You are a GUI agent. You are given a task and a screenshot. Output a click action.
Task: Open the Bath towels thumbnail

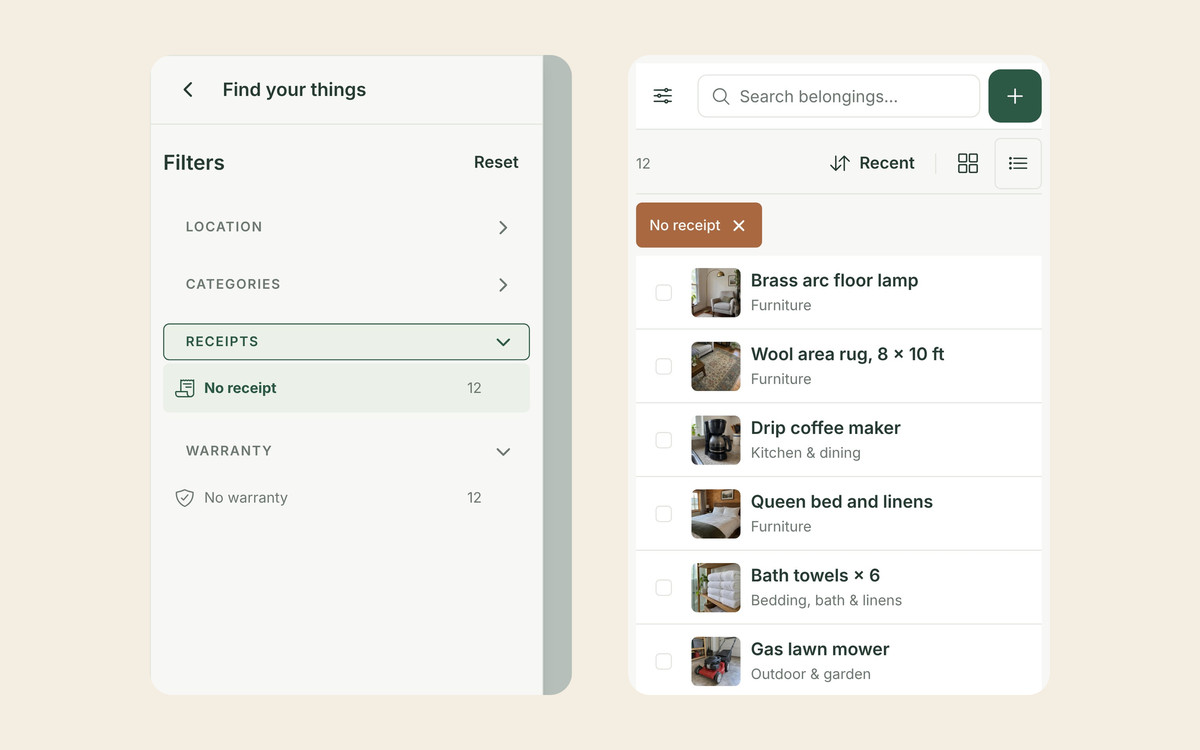[x=716, y=588]
